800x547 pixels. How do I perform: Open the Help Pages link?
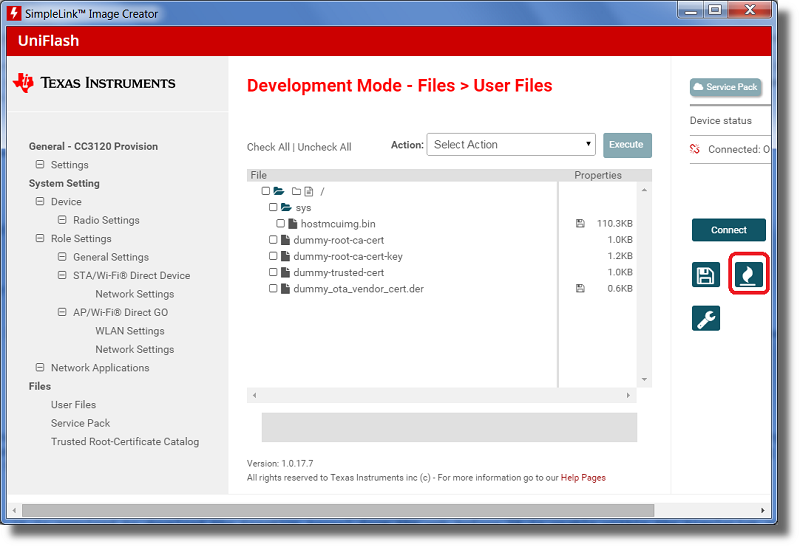pyautogui.click(x=583, y=478)
